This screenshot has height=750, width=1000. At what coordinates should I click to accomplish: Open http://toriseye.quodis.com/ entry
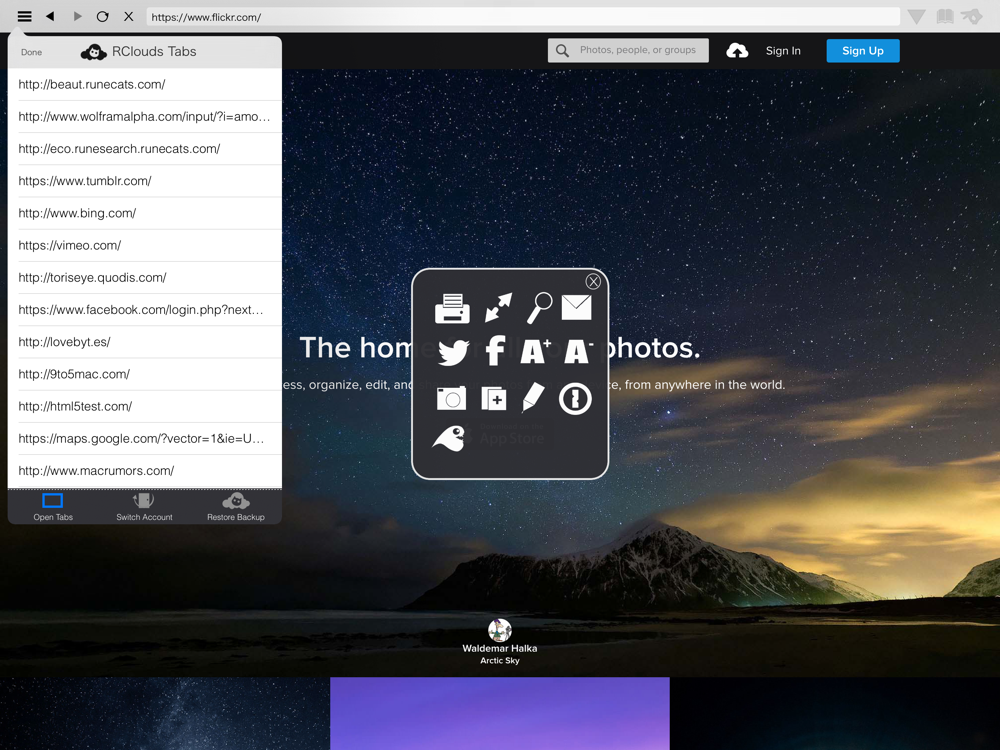(x=145, y=277)
